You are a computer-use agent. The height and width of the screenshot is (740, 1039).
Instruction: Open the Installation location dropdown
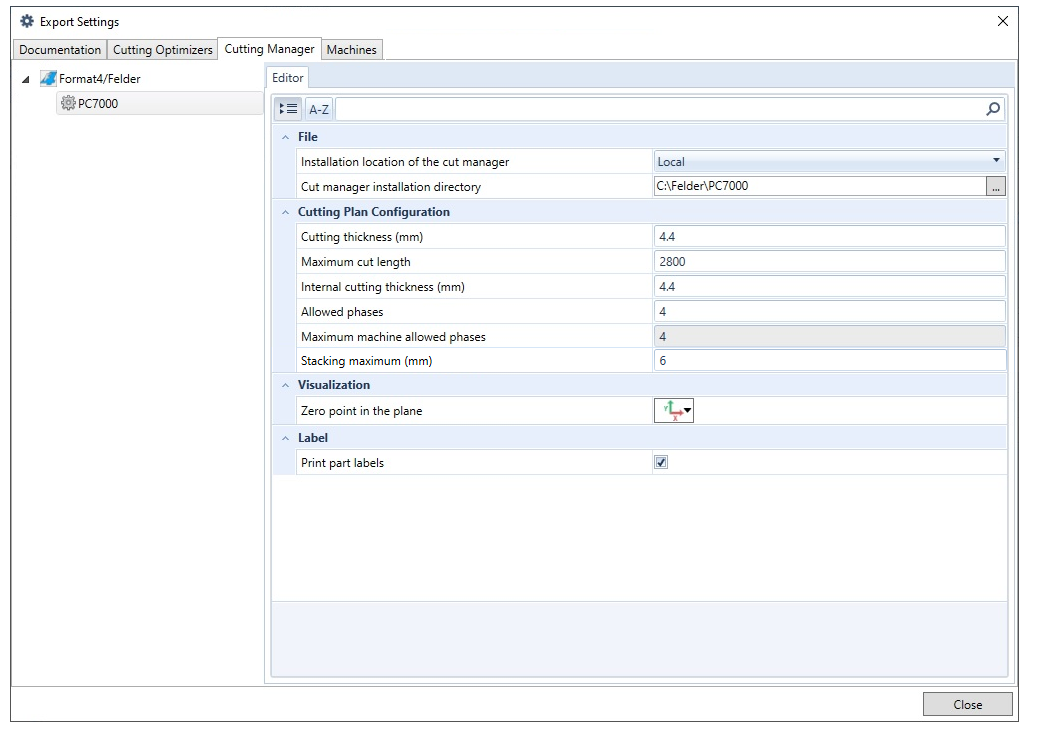[830, 162]
